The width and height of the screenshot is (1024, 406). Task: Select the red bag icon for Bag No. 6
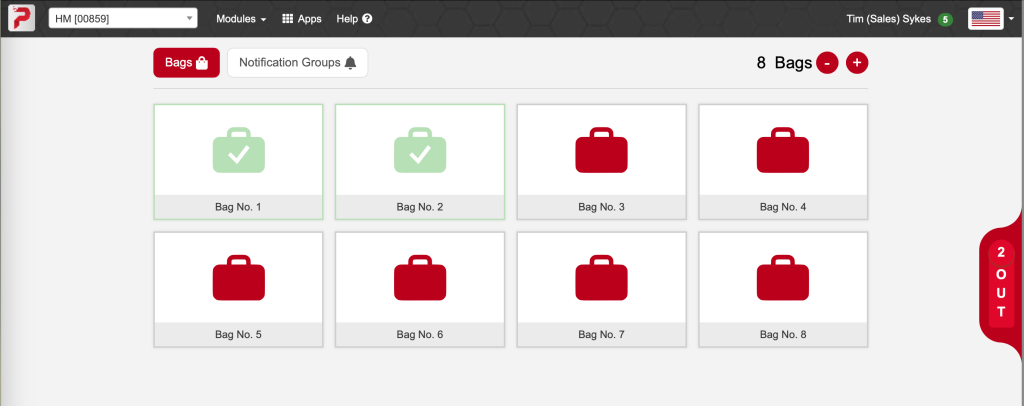(421, 277)
